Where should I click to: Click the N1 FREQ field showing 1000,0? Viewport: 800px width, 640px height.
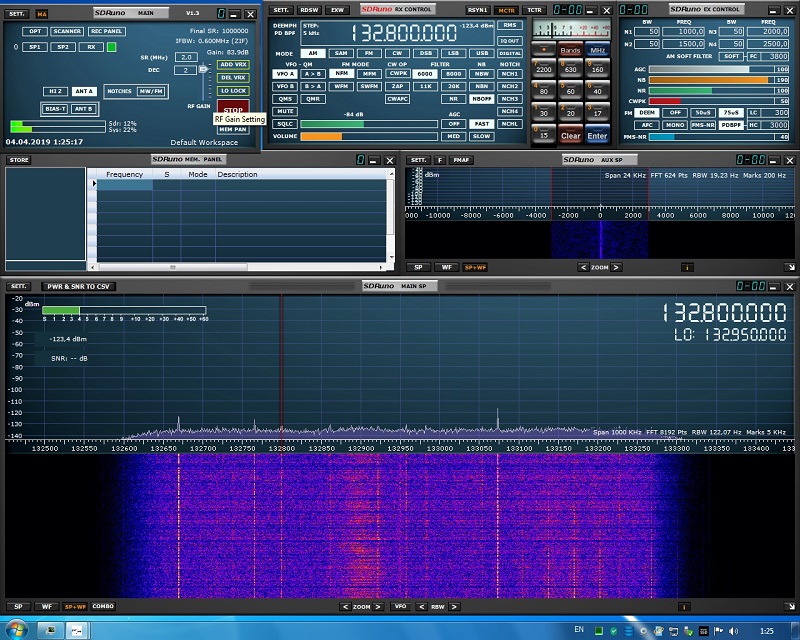pos(684,32)
